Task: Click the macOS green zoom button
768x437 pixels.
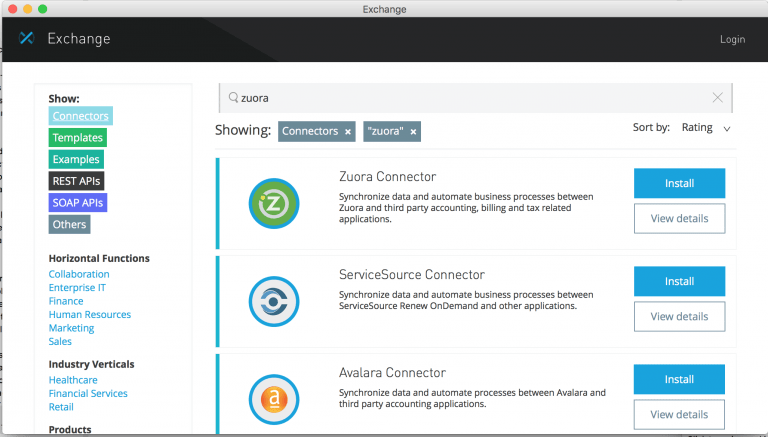Action: pos(43,9)
